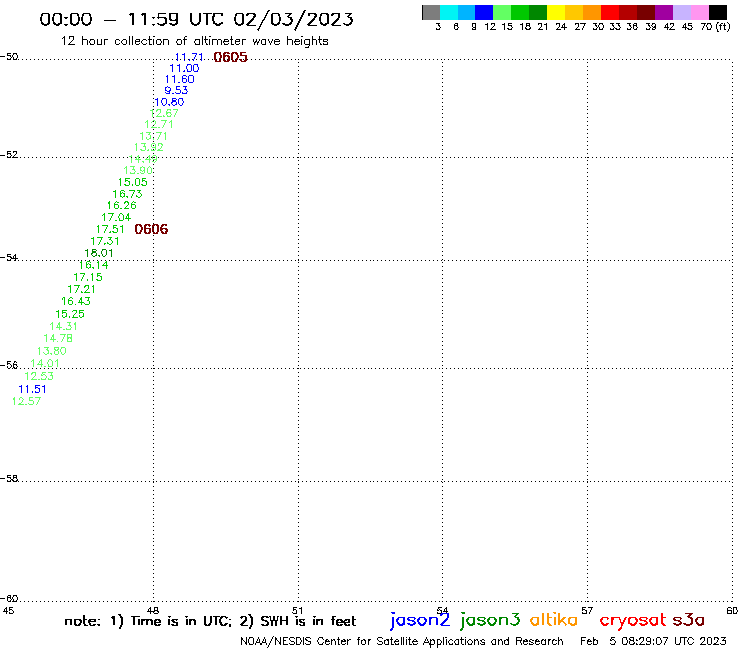The height and width of the screenshot is (650, 740).
Task: Select the 13.80 wave height value
Action: [x=51, y=351]
